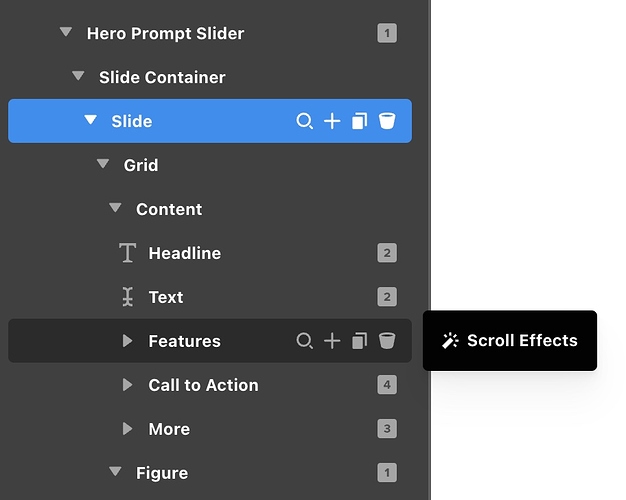
Task: Delete the Slide element with trash icon
Action: [x=387, y=121]
